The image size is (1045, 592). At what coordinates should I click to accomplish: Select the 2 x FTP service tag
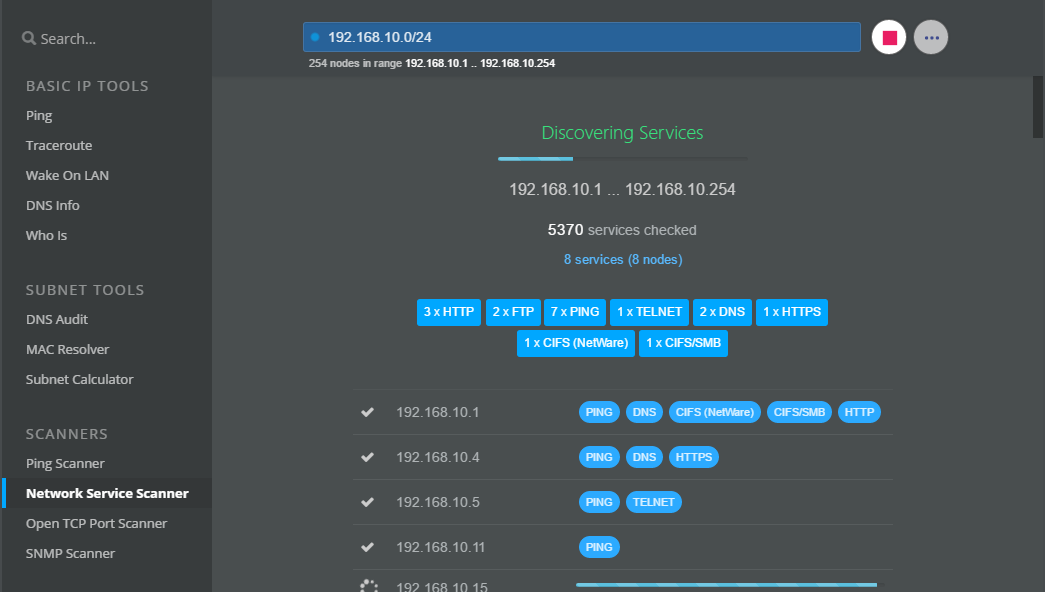click(513, 311)
